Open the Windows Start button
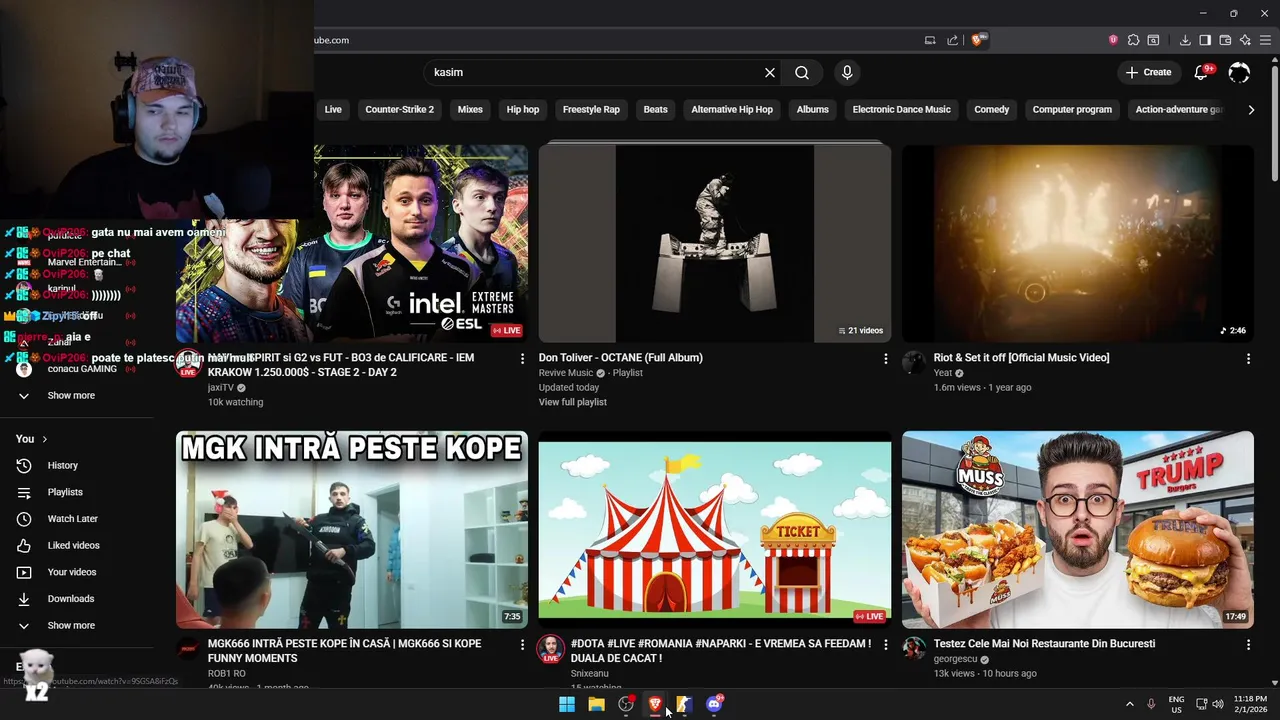Image resolution: width=1280 pixels, height=720 pixels. (567, 704)
